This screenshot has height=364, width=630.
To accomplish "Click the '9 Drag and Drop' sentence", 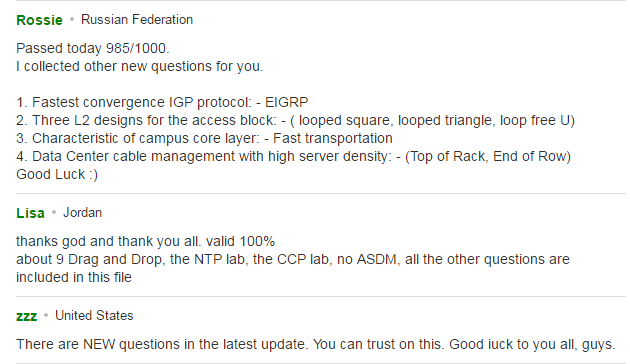I will pyautogui.click(x=293, y=260).
